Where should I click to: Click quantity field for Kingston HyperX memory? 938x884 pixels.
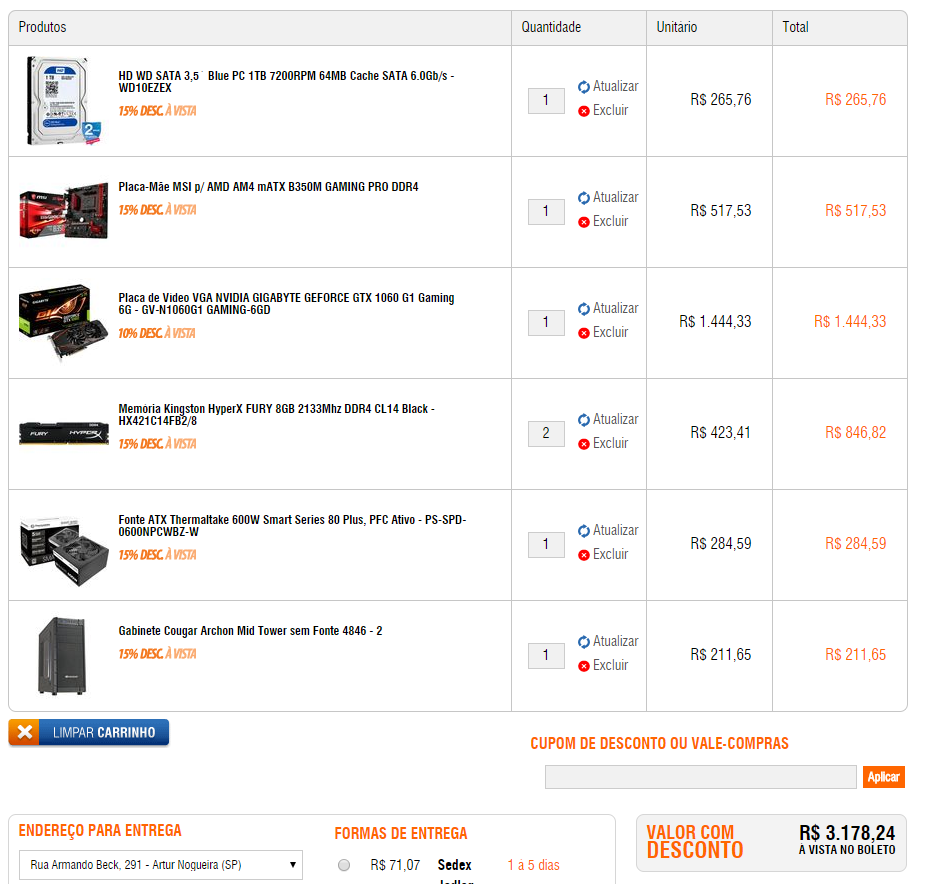click(x=546, y=434)
